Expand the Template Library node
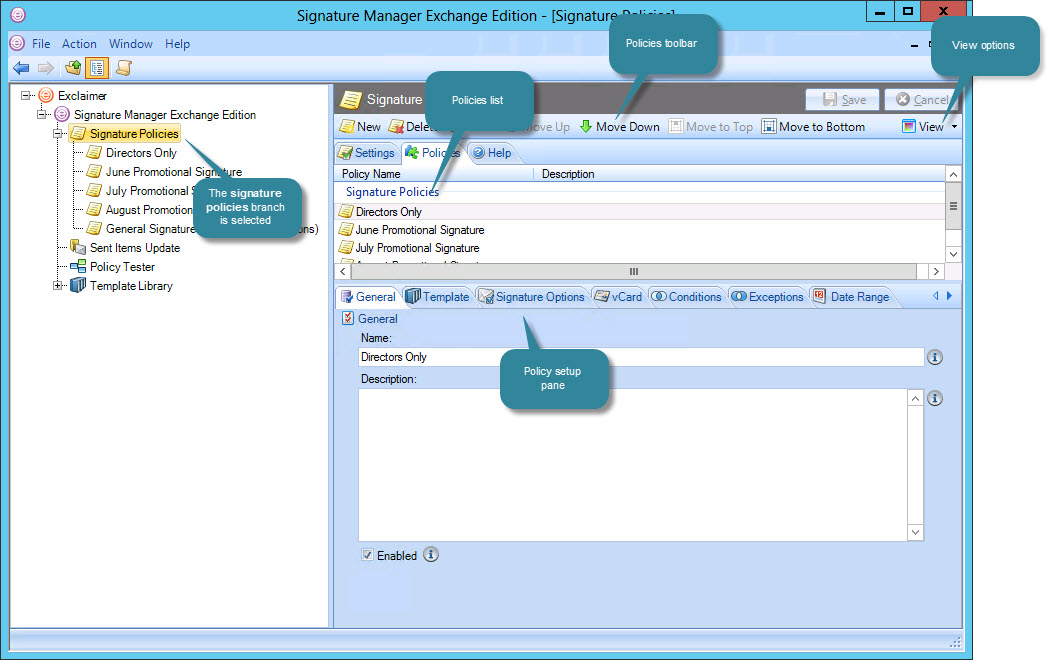This screenshot has height=660, width=1049. [58, 286]
